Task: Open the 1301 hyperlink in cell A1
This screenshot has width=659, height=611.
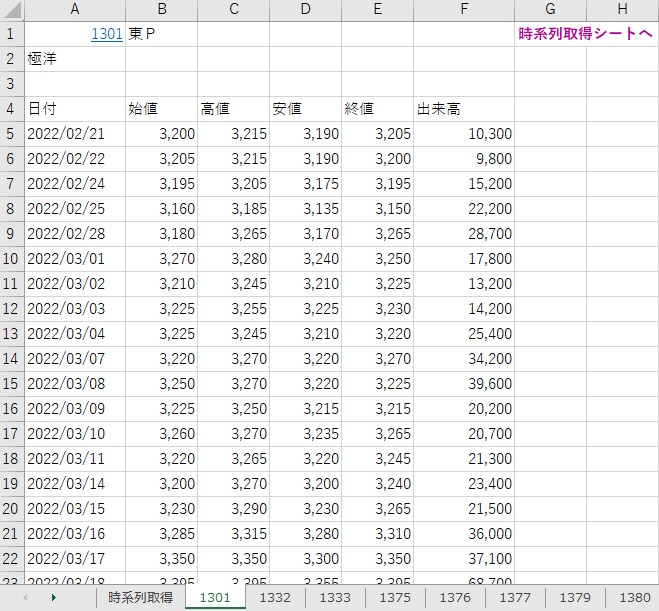Action: 106,34
